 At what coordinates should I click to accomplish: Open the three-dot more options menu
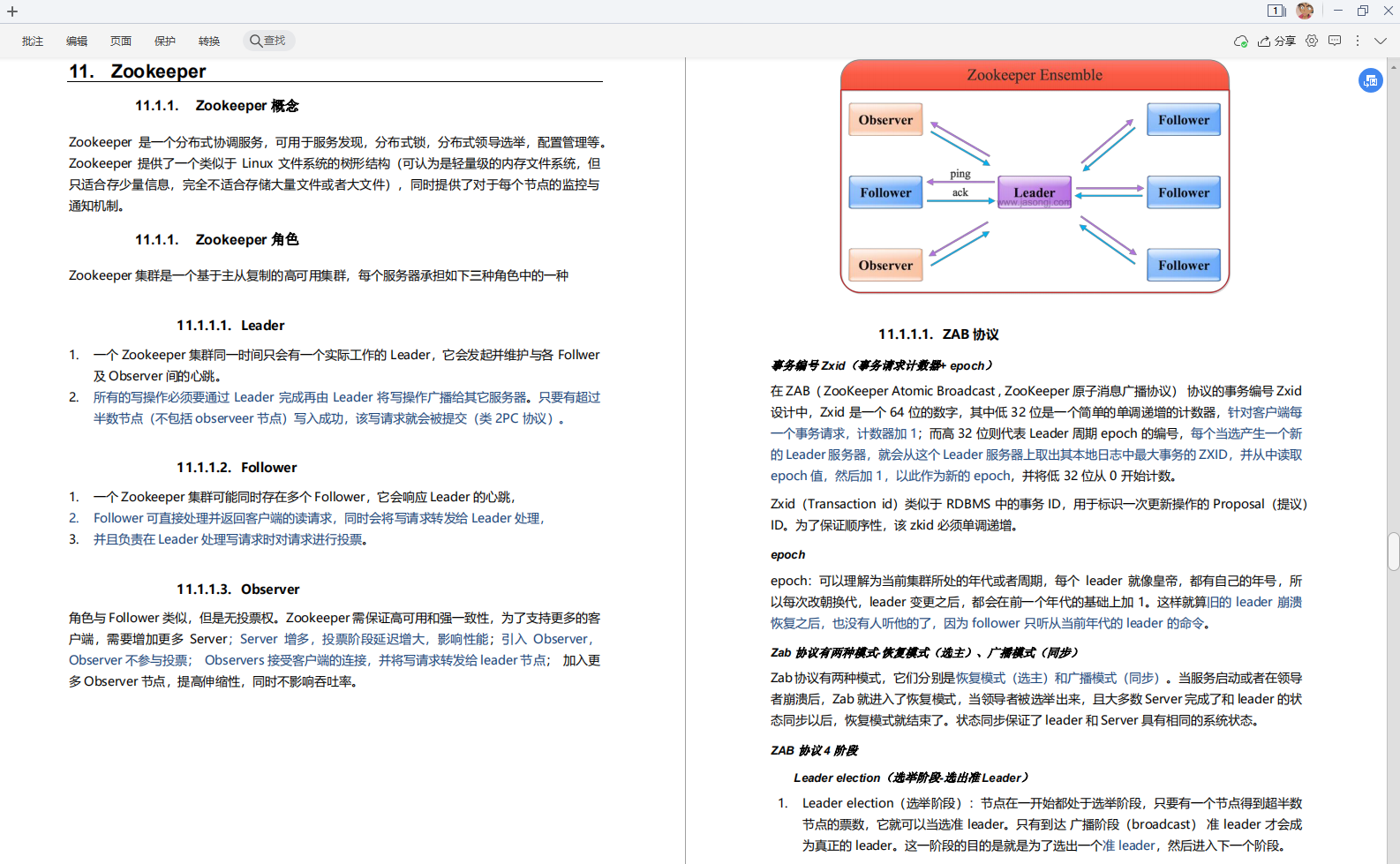(1358, 41)
